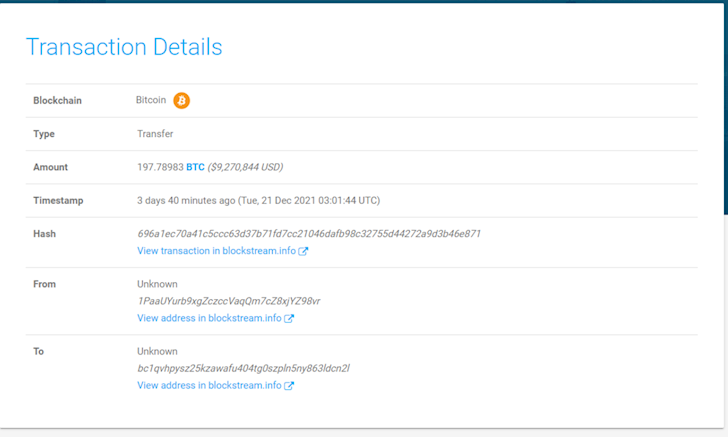Click external-link icon in the From row
728x437 pixels.
click(x=289, y=319)
